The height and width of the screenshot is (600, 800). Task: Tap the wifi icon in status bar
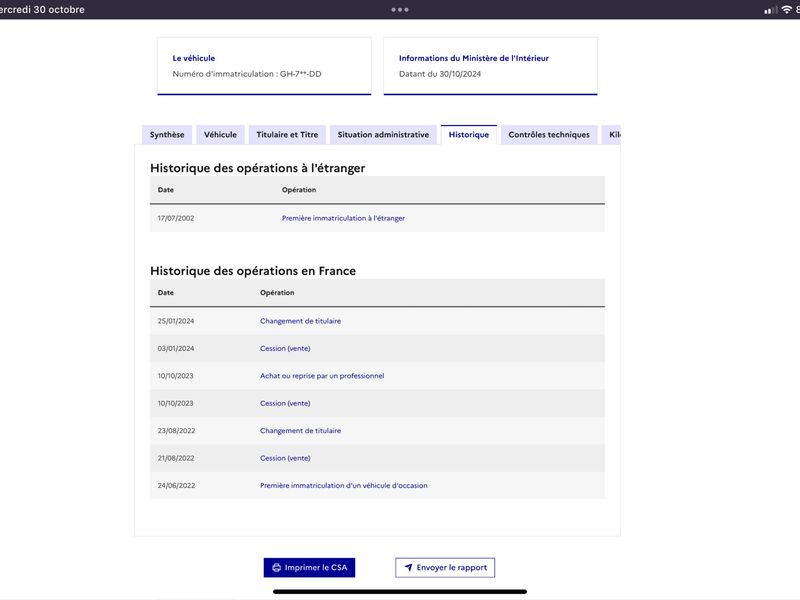pos(787,10)
